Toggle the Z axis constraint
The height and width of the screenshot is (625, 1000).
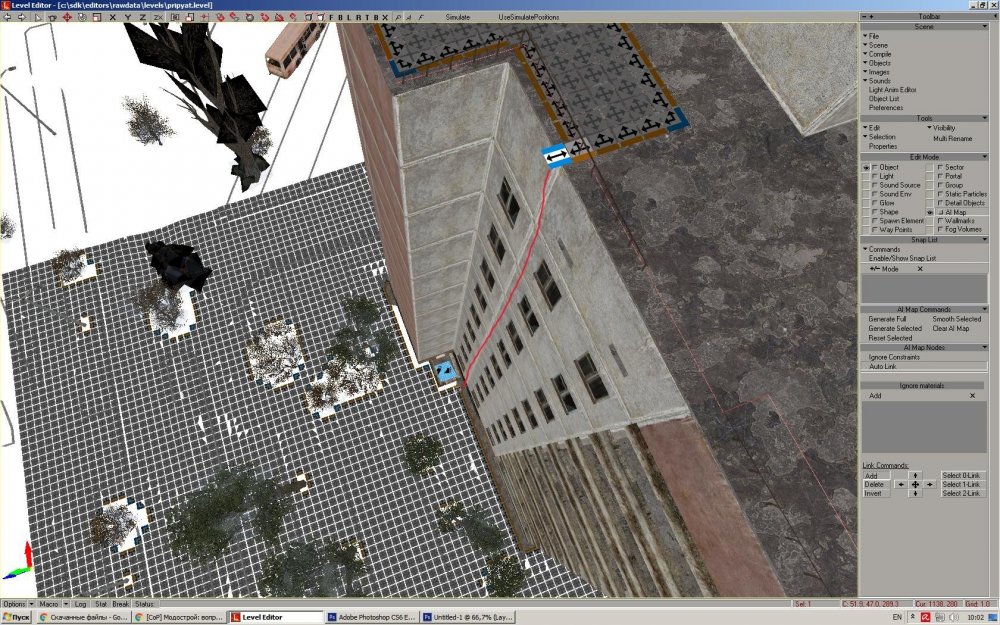[x=142, y=17]
